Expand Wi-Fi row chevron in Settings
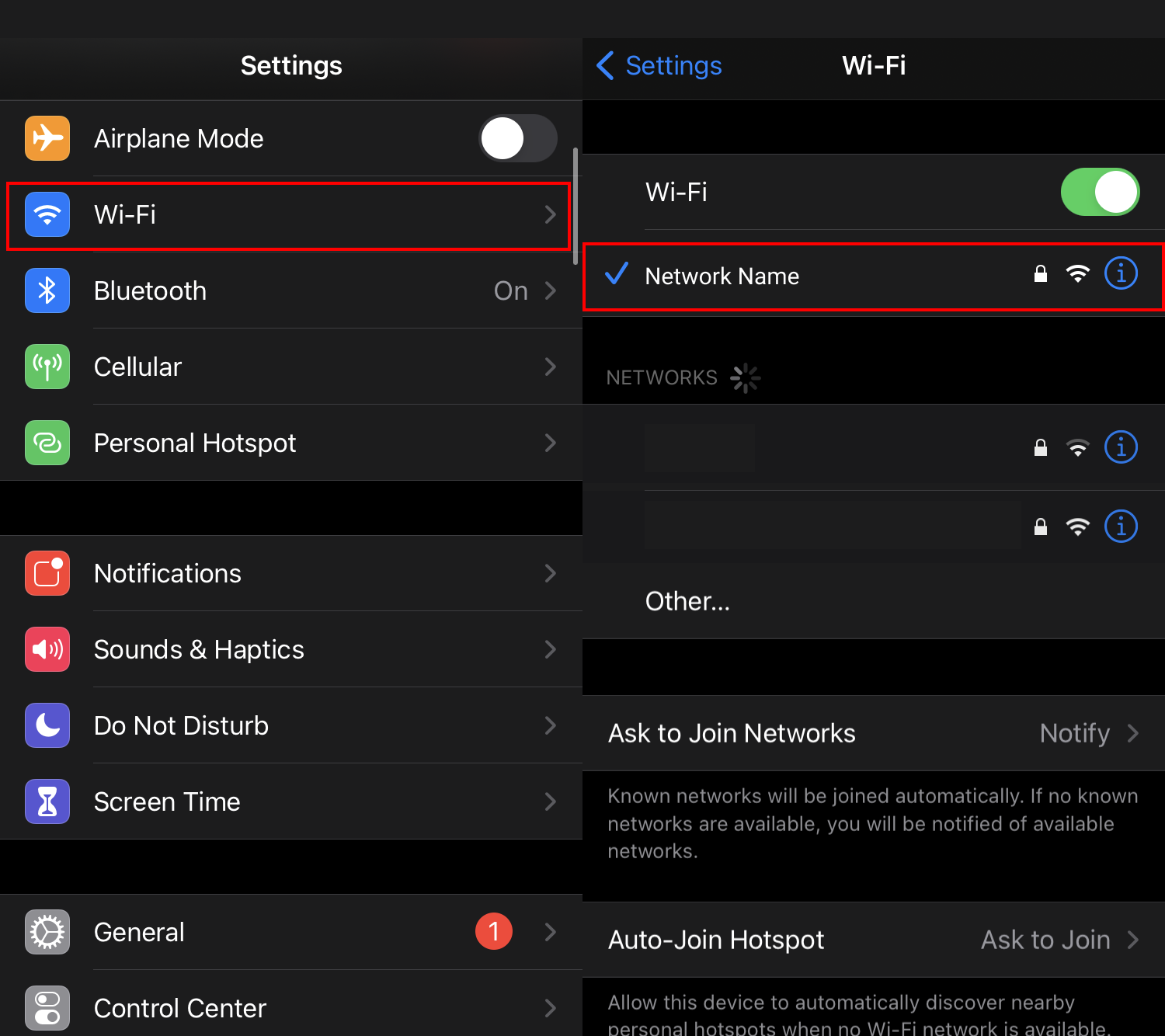 (551, 214)
